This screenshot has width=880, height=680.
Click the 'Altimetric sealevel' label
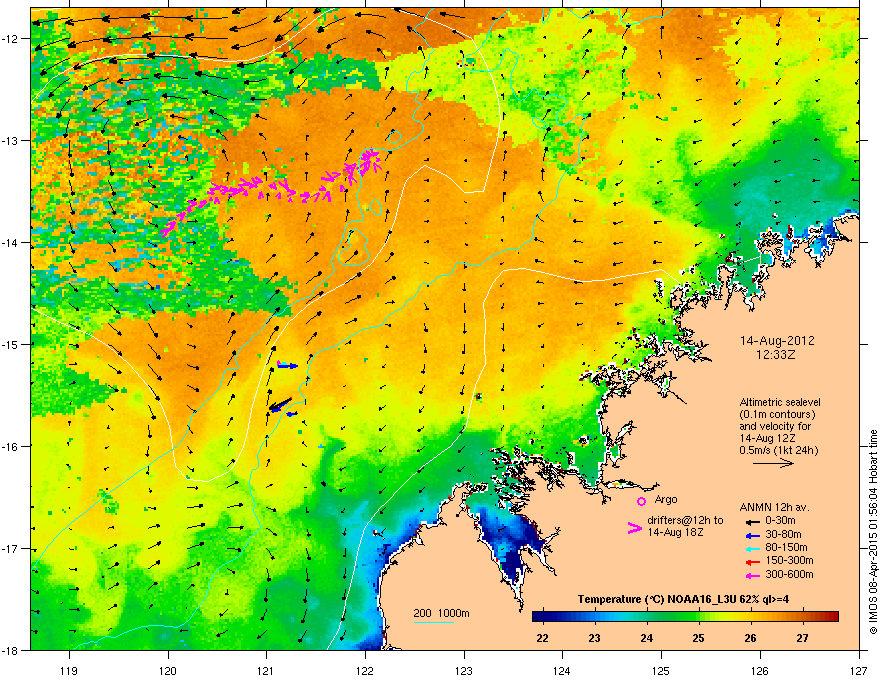tap(780, 402)
